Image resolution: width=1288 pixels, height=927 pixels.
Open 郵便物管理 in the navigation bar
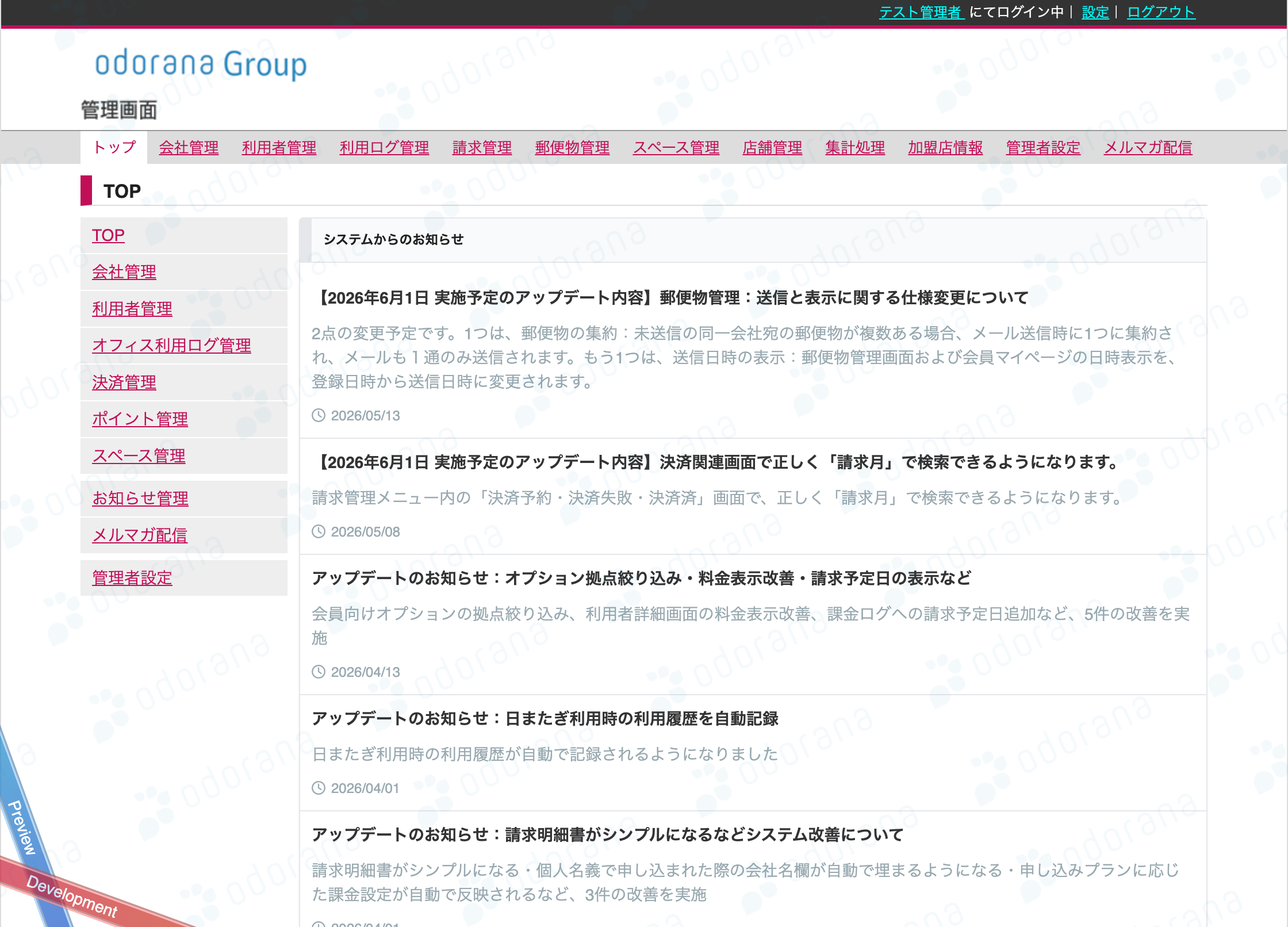[x=572, y=148]
